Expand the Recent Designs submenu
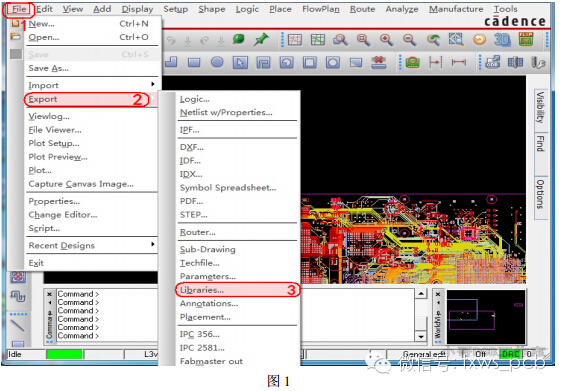The height and width of the screenshot is (391, 564). 92,246
